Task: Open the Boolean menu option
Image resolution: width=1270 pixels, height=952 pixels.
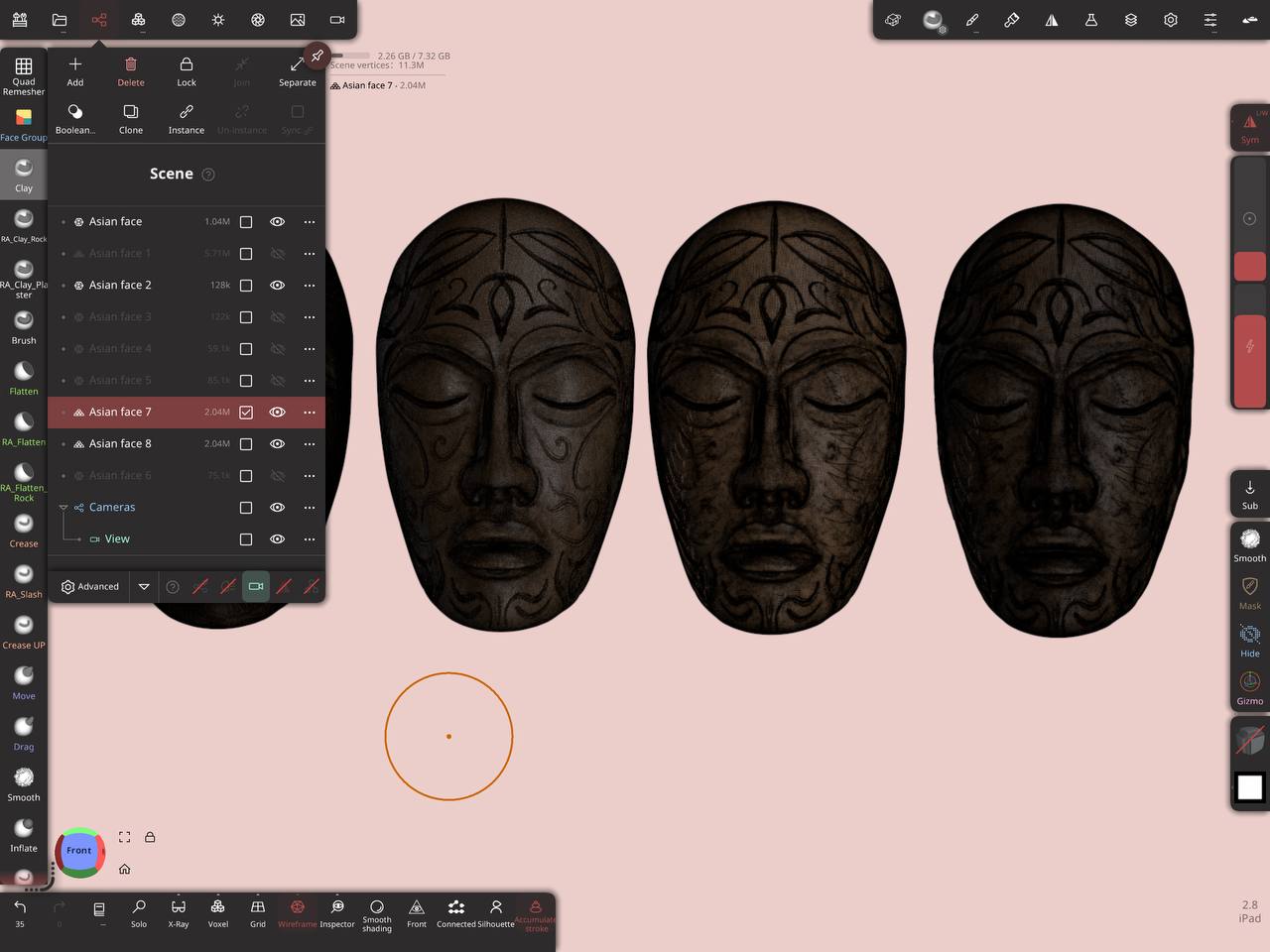Action: coord(75,118)
